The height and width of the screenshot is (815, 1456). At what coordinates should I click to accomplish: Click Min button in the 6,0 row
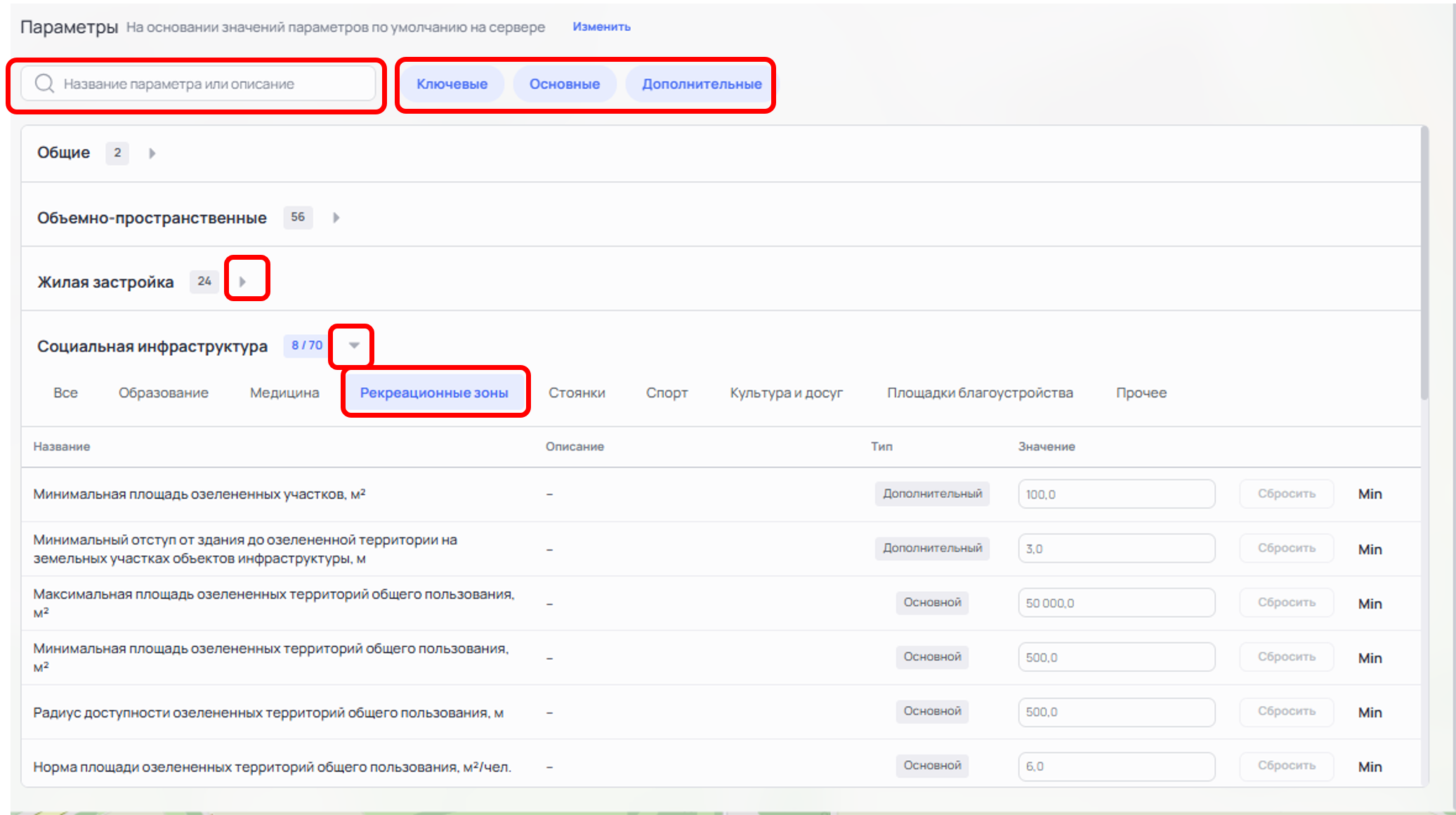pyautogui.click(x=1369, y=767)
